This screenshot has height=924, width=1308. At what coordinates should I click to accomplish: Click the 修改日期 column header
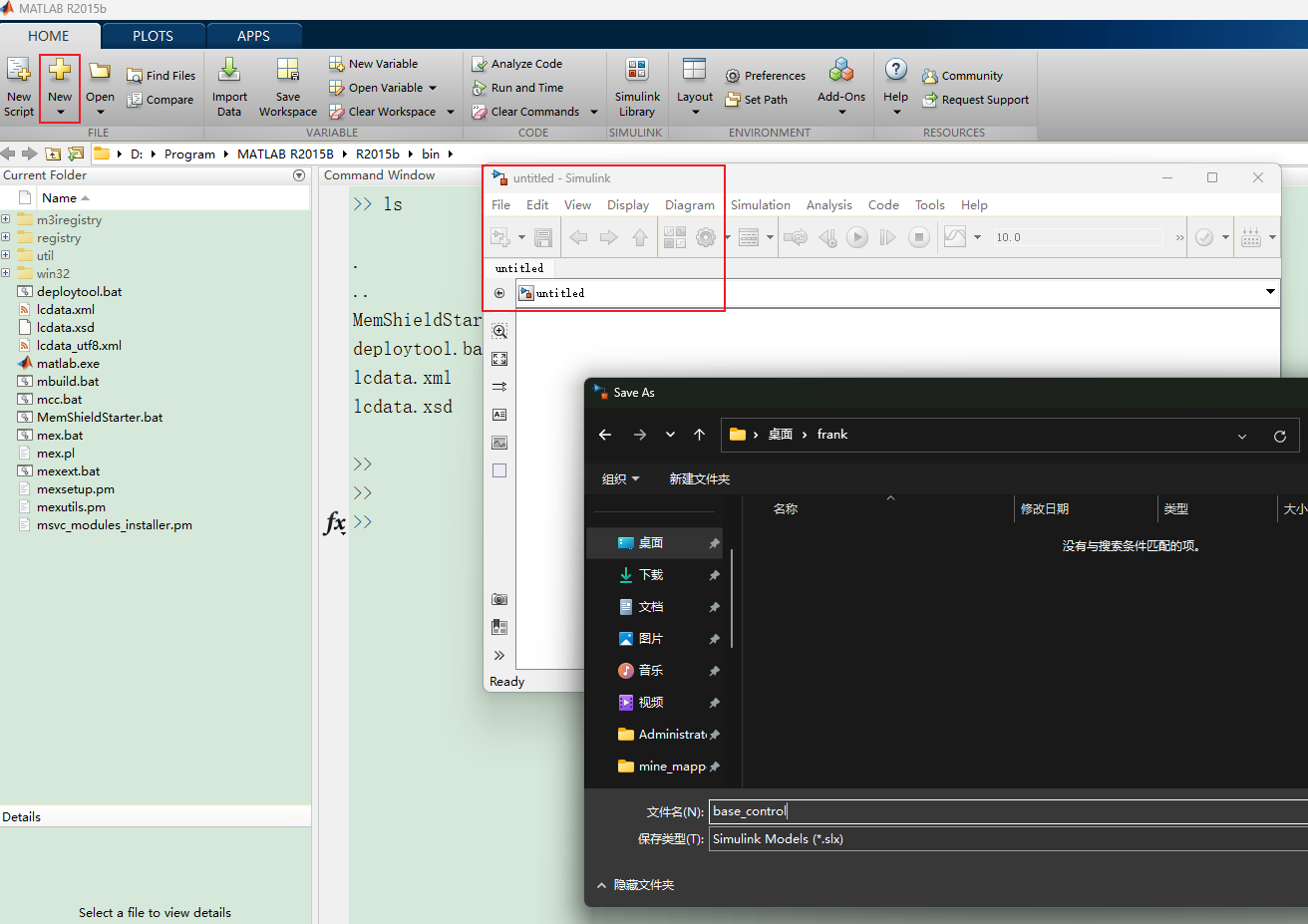pyautogui.click(x=1045, y=508)
